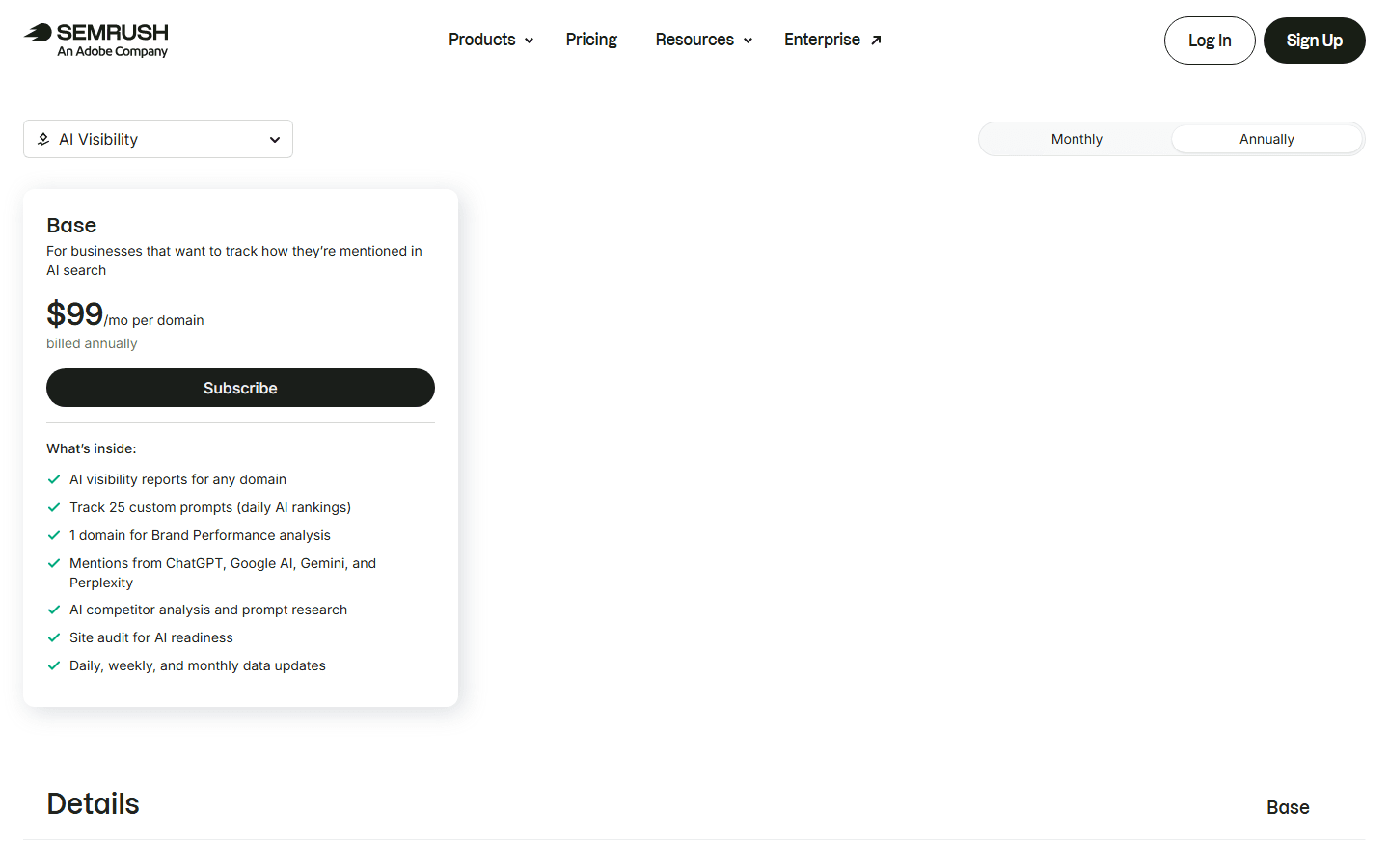Image resolution: width=1389 pixels, height=868 pixels.
Task: Click the Details section heading
Action: point(93,803)
